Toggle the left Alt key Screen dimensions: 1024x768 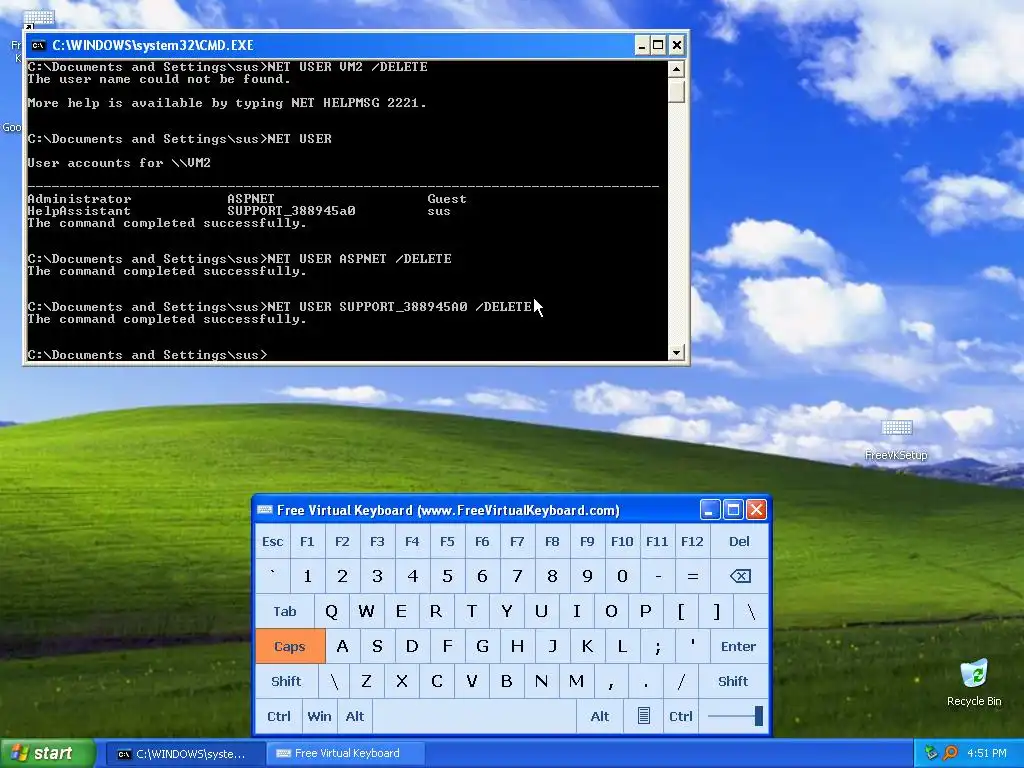point(355,716)
